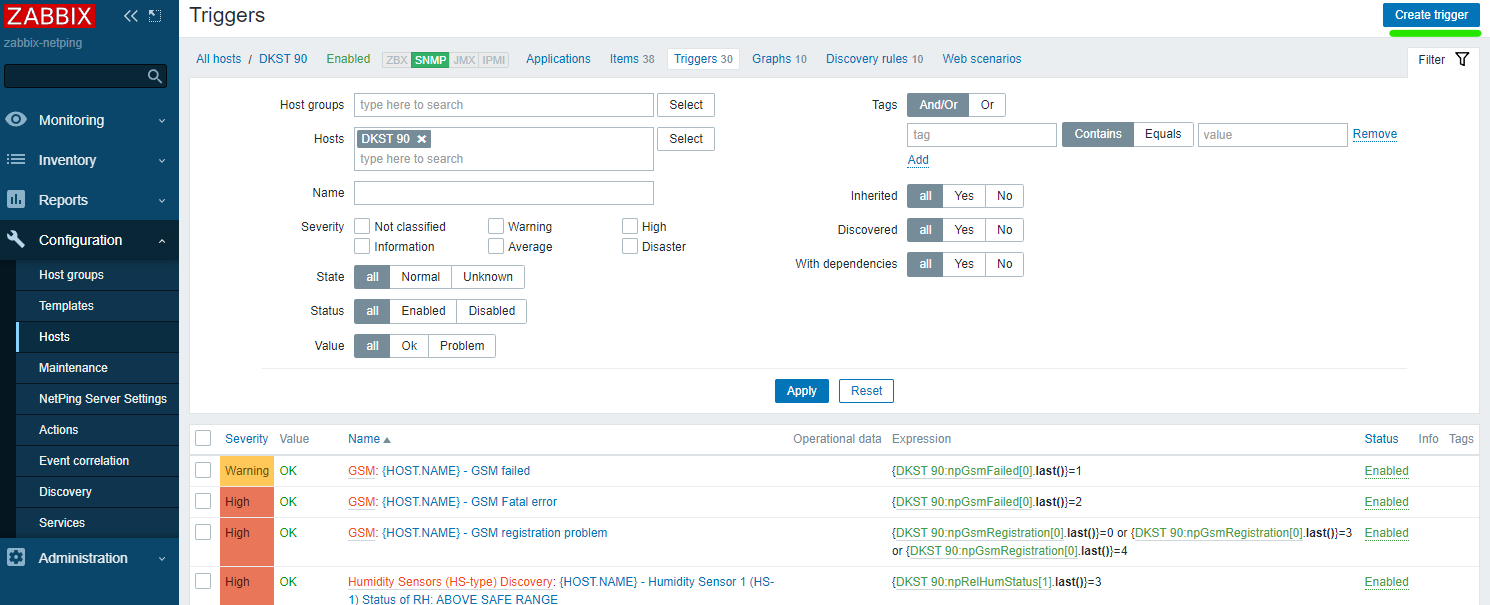The height and width of the screenshot is (605, 1490).
Task: Add another tag filter
Action: tap(918, 160)
